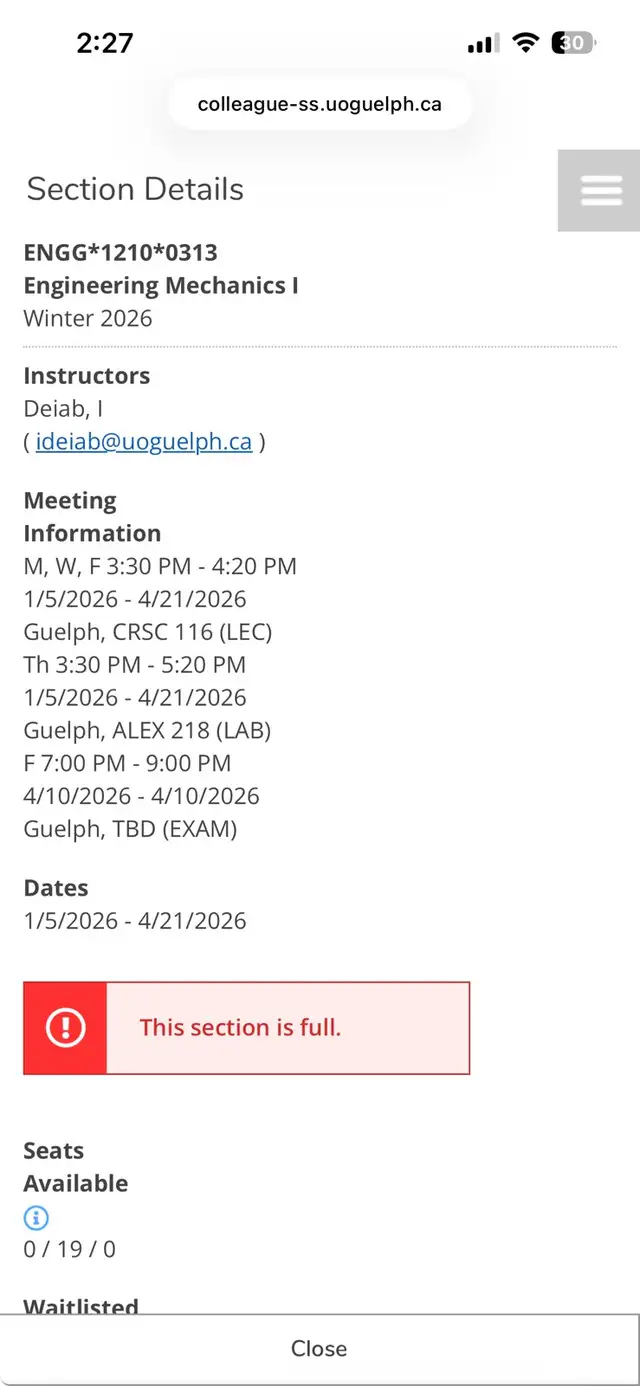Open the hamburger navigation menu
Viewport: 640px width, 1386px height.
click(x=600, y=190)
